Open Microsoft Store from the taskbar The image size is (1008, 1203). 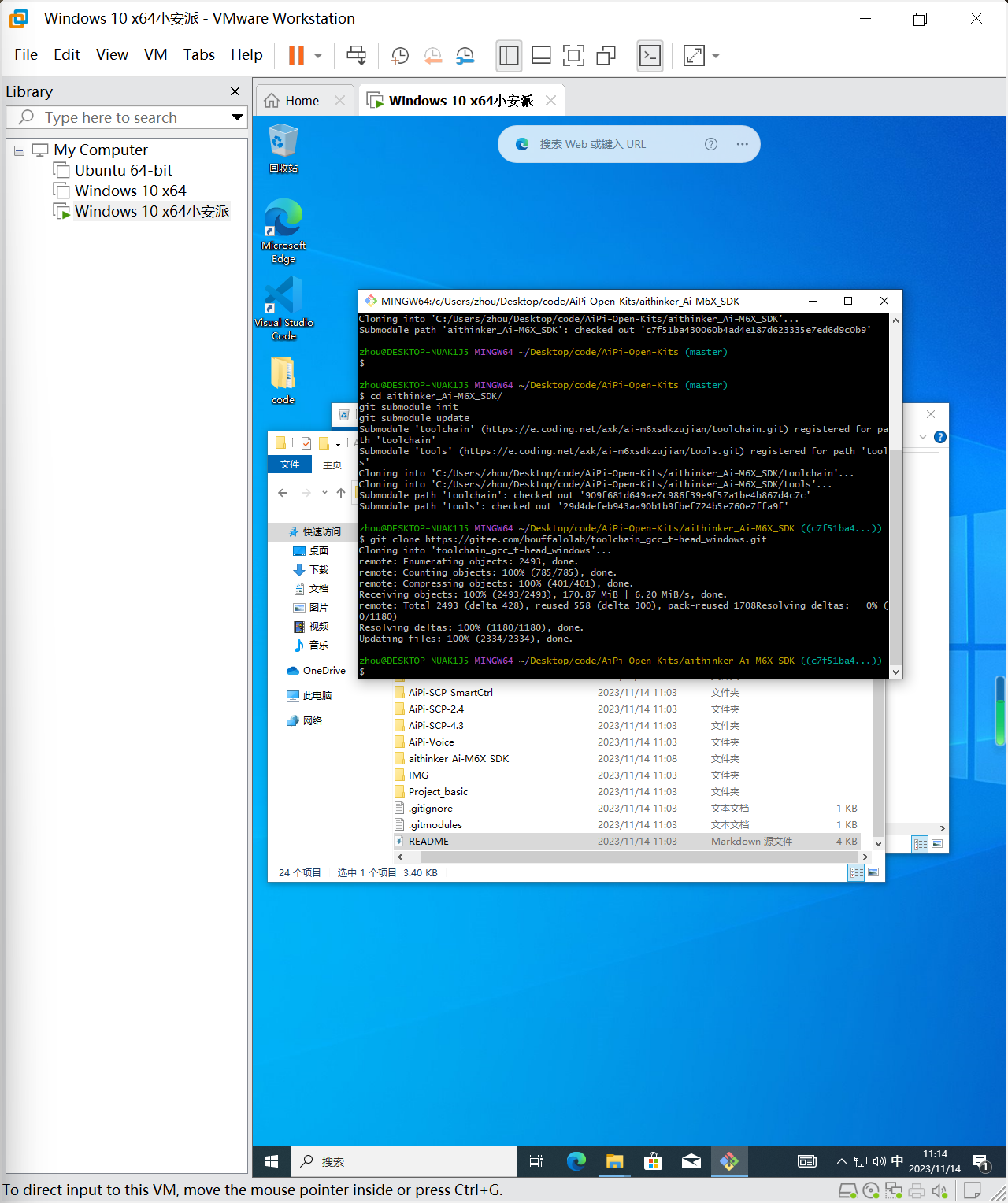(x=653, y=1161)
